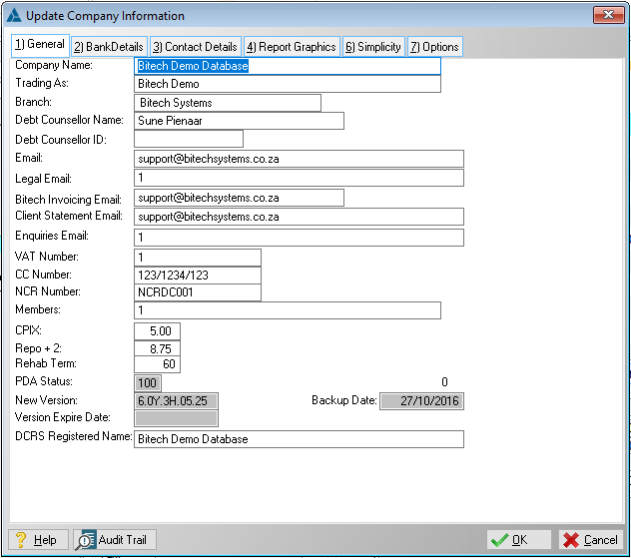Click the empty Debt Counsellor ID field
This screenshot has width=631, height=558.
pos(188,139)
